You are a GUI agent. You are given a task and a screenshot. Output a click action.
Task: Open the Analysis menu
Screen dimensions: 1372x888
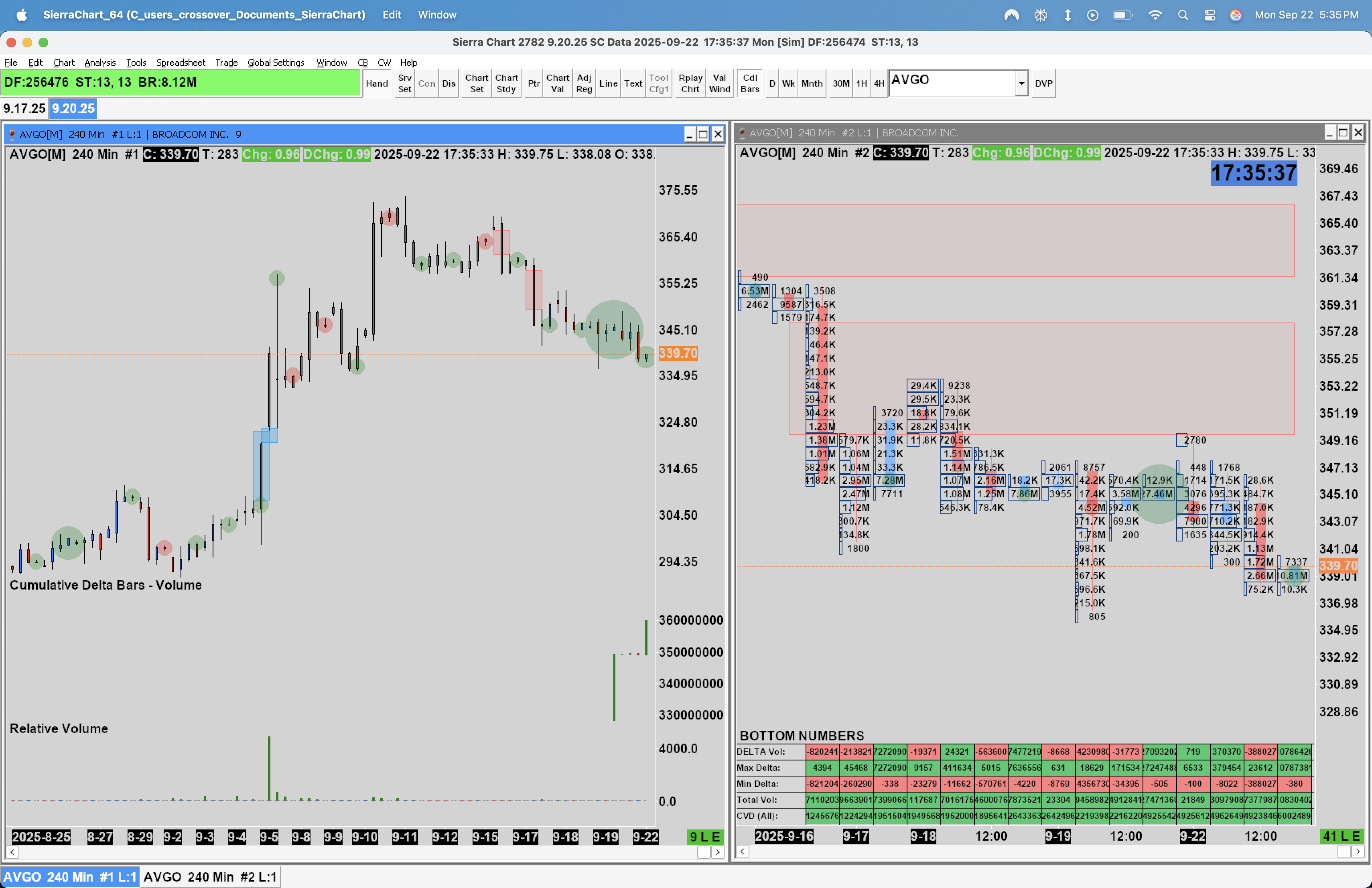pos(100,62)
